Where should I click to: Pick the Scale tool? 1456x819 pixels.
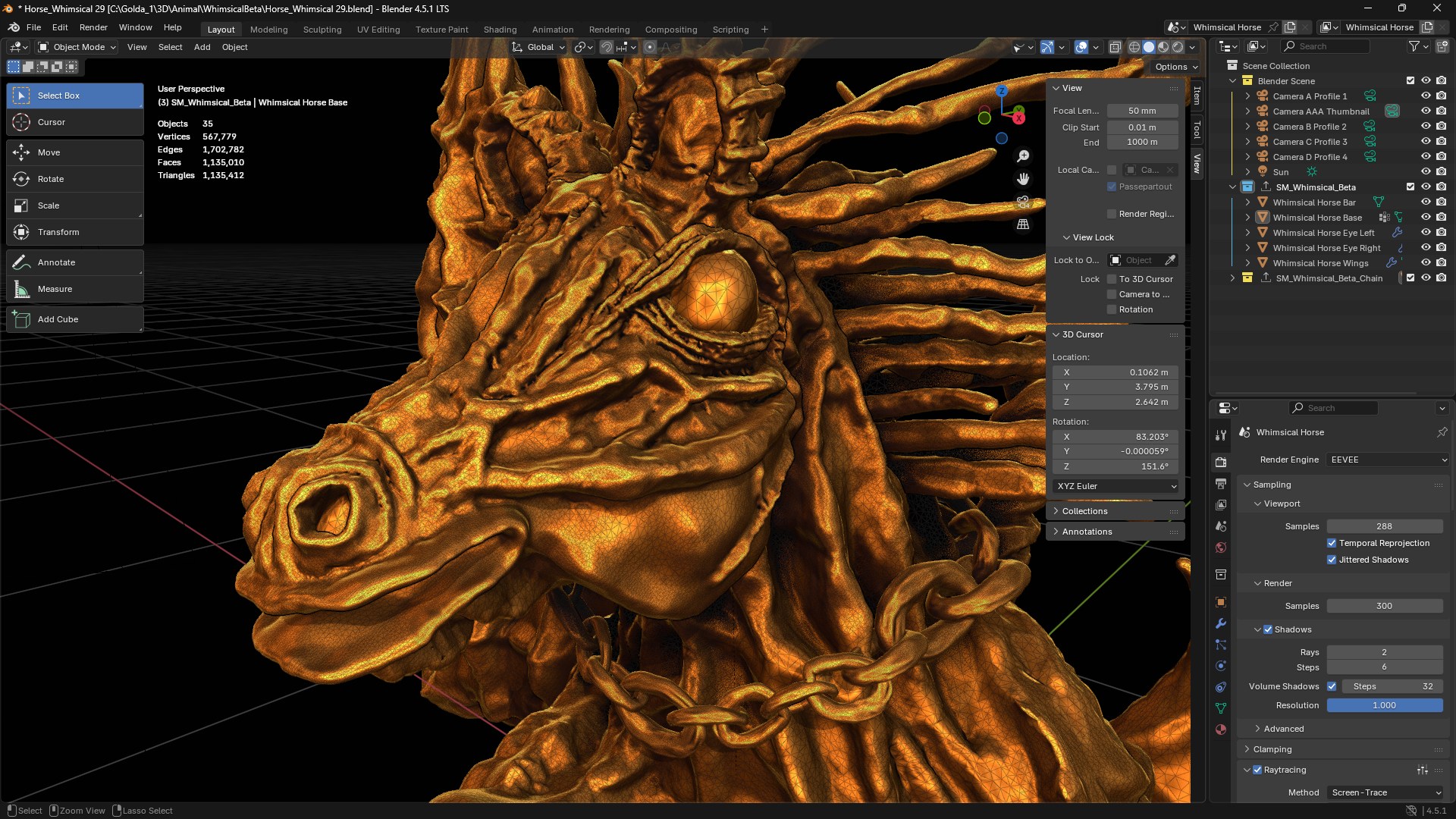coord(74,206)
